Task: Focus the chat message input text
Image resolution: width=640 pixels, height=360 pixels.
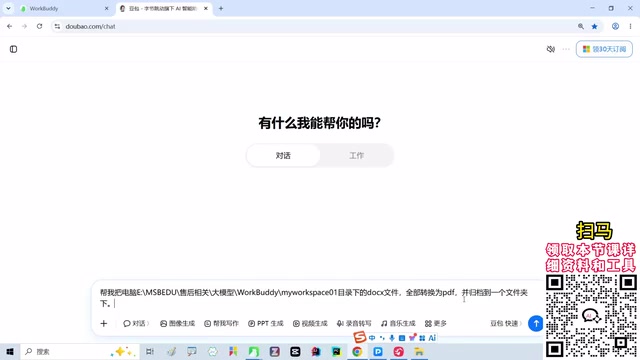Action: pyautogui.click(x=313, y=298)
